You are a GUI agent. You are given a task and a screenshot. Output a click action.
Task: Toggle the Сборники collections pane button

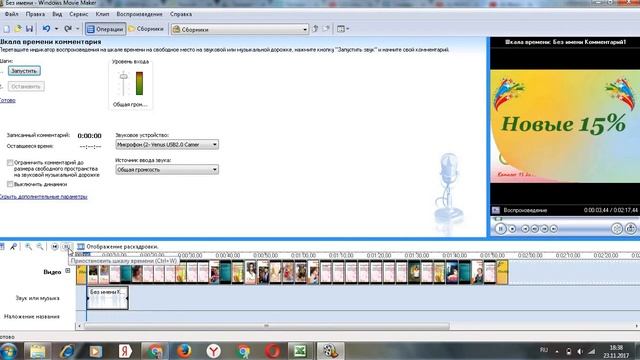[x=146, y=29]
